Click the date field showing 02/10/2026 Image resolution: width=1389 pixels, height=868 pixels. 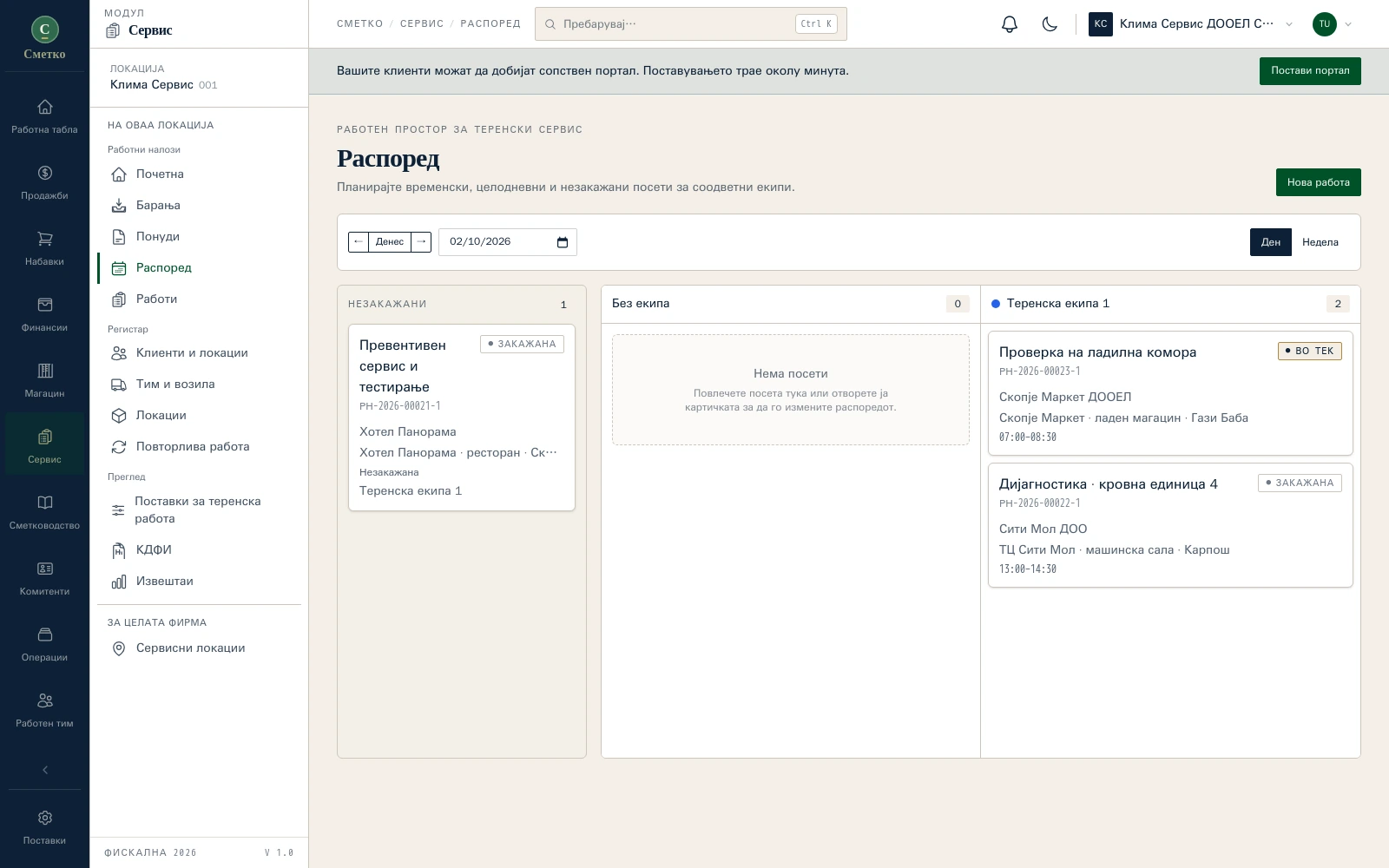[508, 242]
